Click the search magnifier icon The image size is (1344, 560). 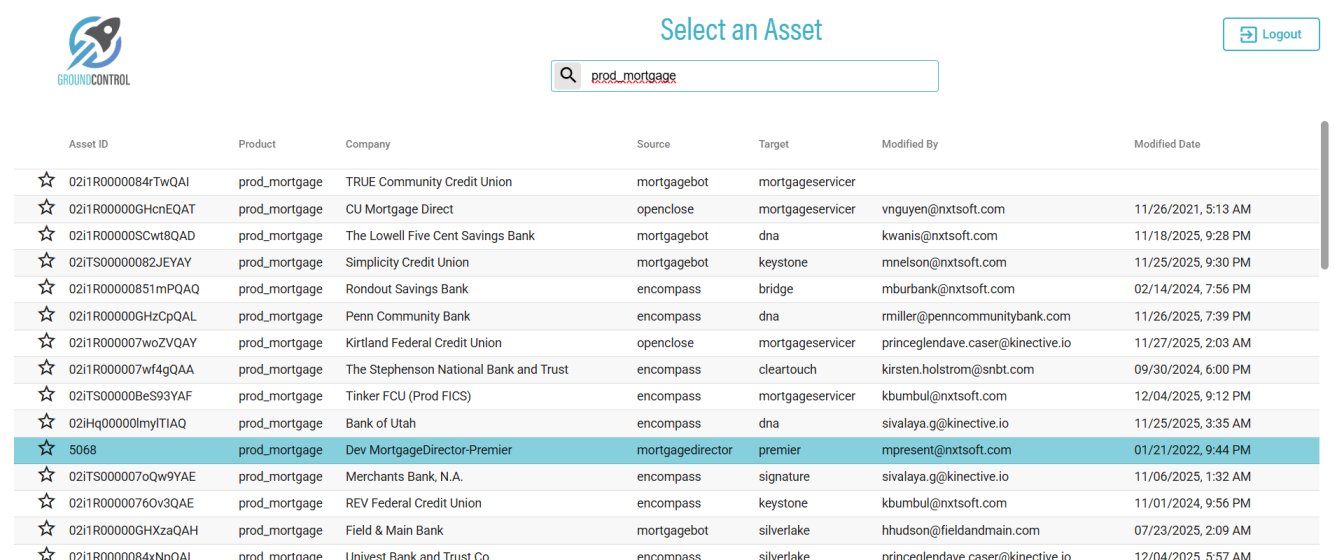point(567,75)
